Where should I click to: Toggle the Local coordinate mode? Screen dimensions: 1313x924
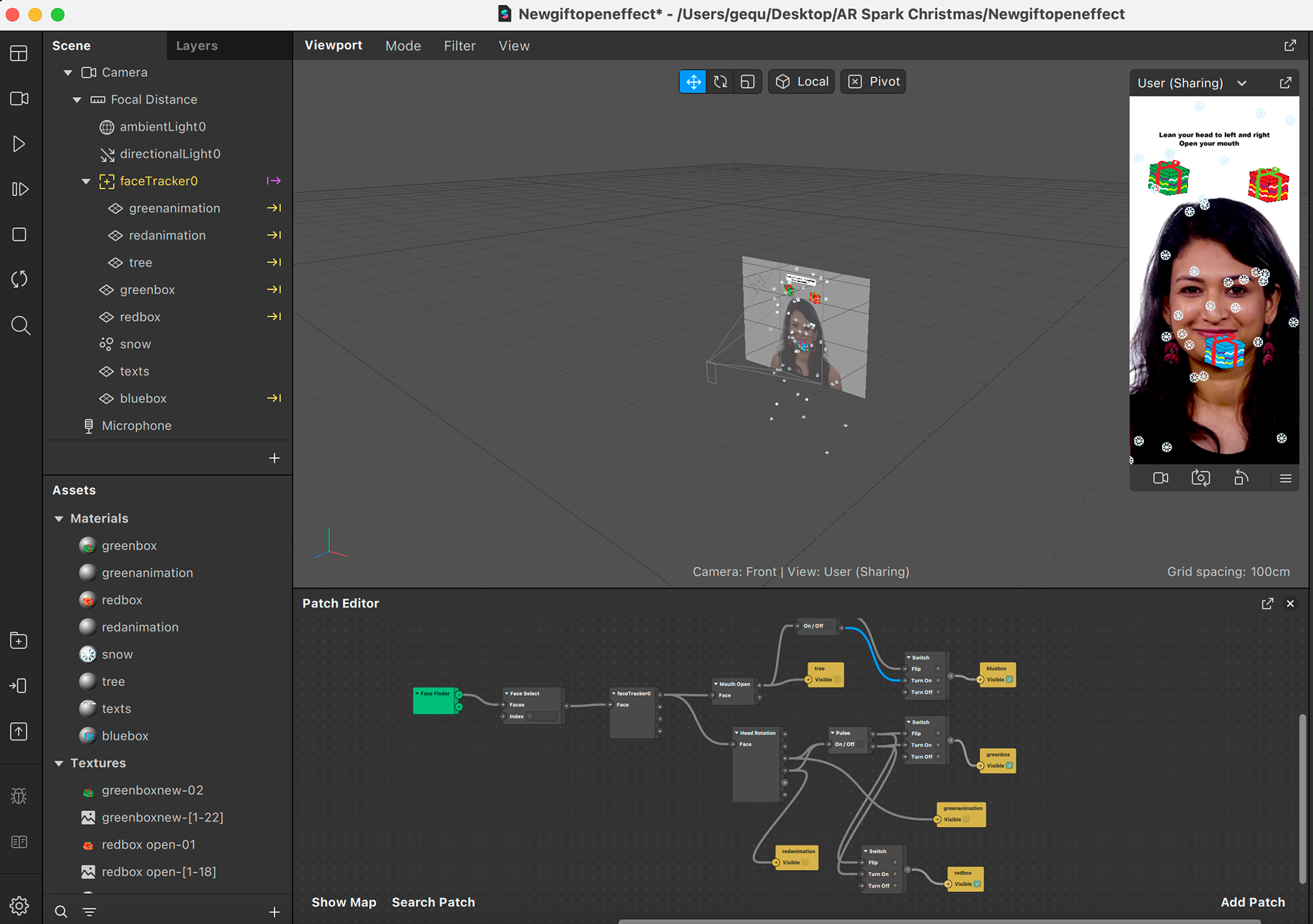[x=801, y=81]
